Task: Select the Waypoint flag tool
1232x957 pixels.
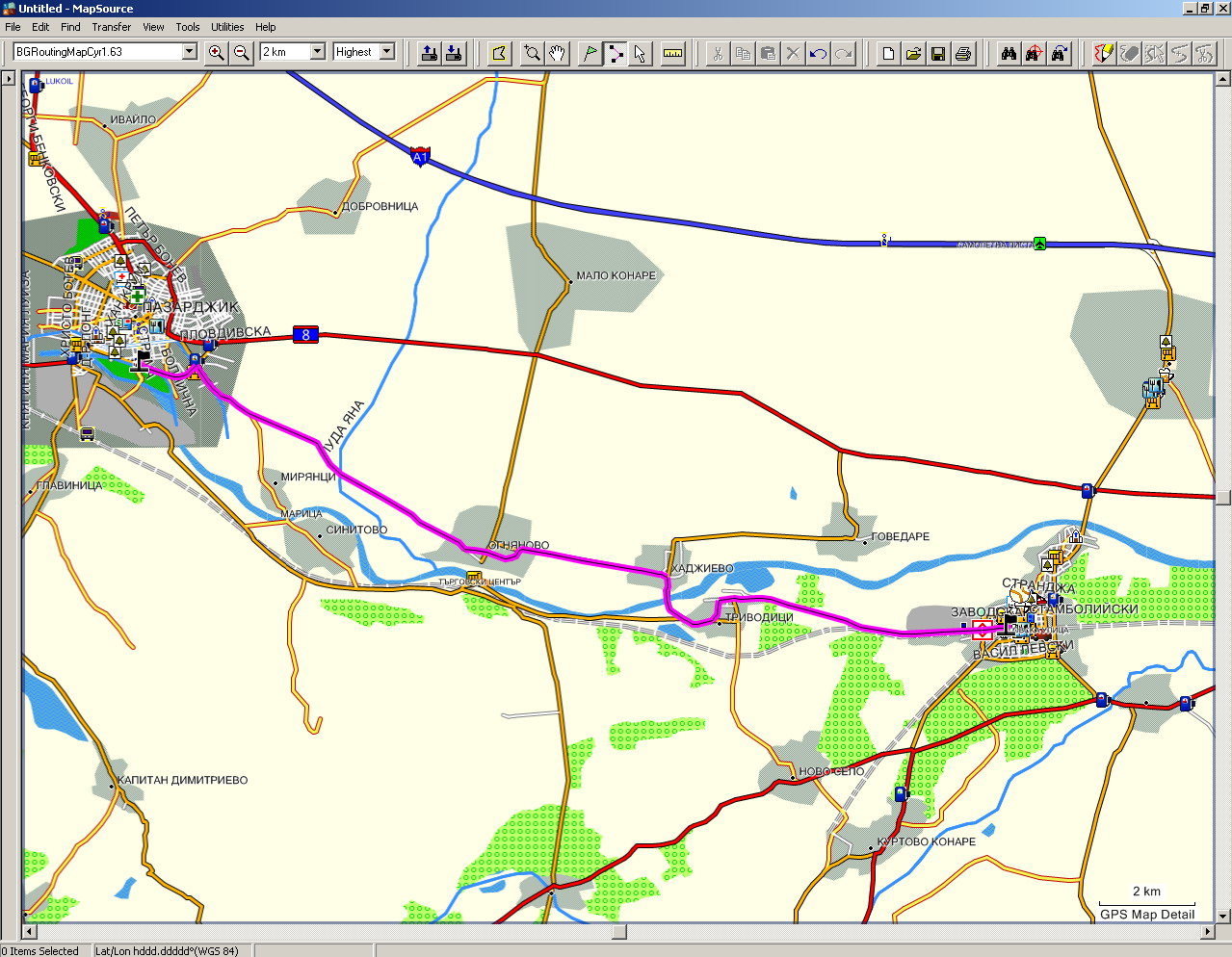Action: coord(590,53)
